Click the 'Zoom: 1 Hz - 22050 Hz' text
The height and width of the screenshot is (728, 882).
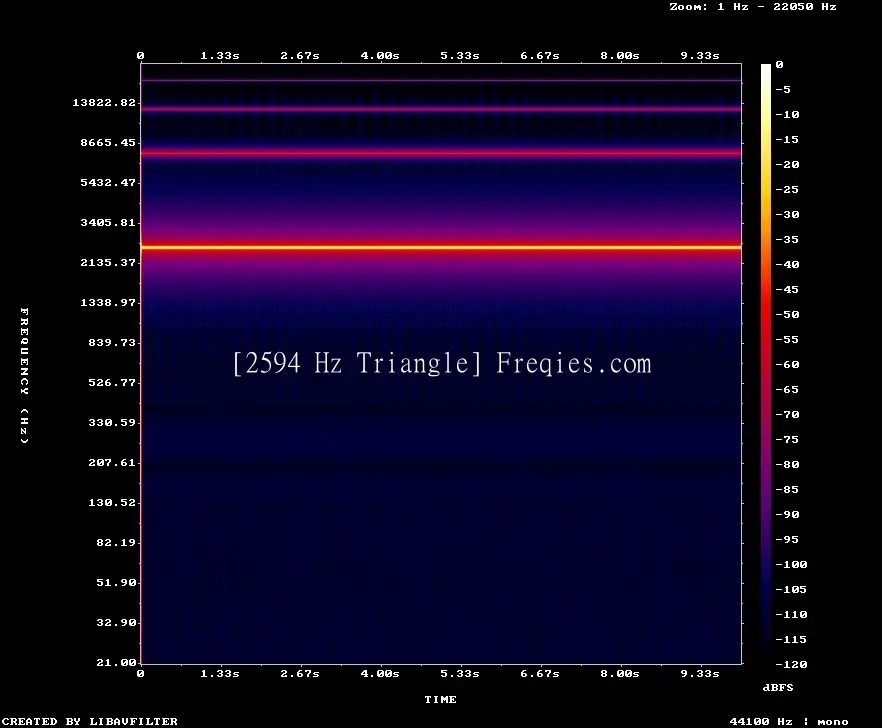coord(753,7)
